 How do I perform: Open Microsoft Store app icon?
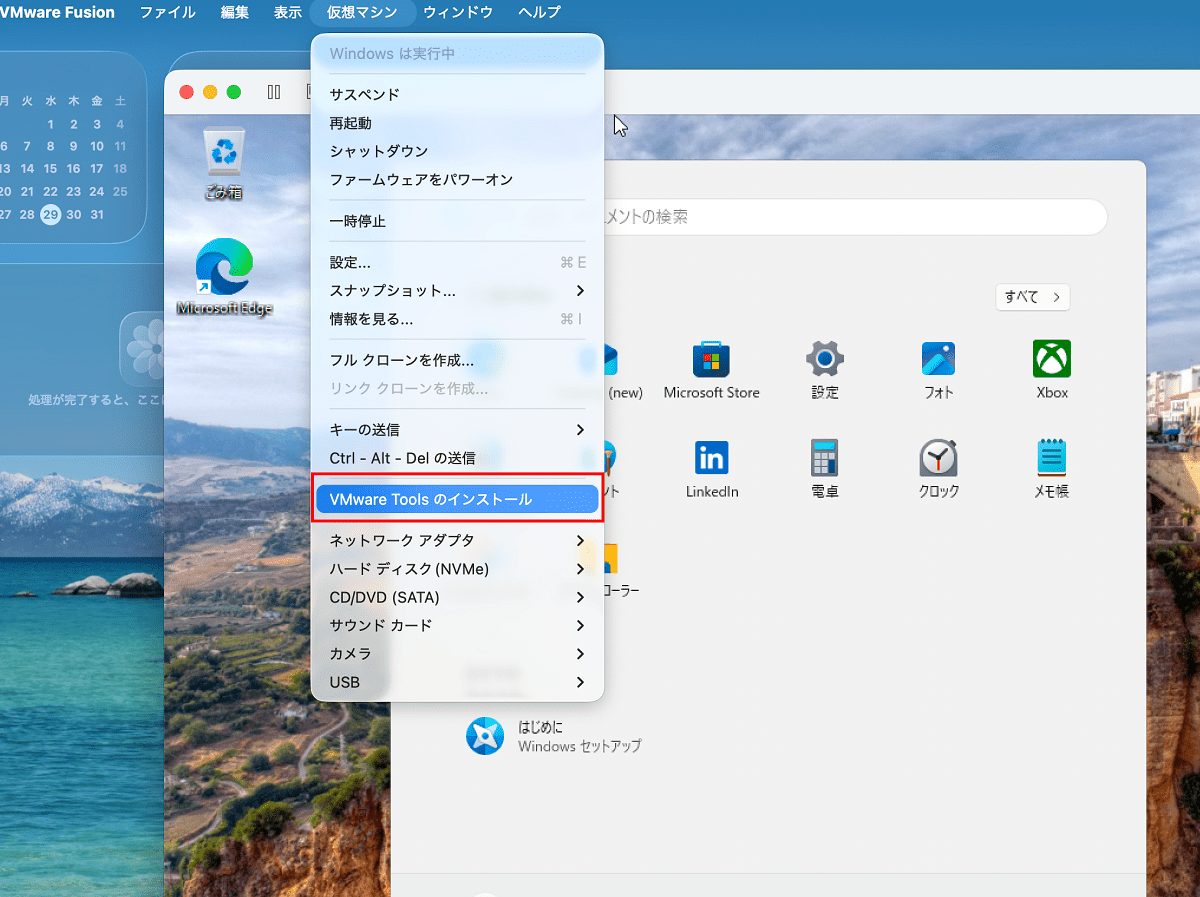[712, 369]
